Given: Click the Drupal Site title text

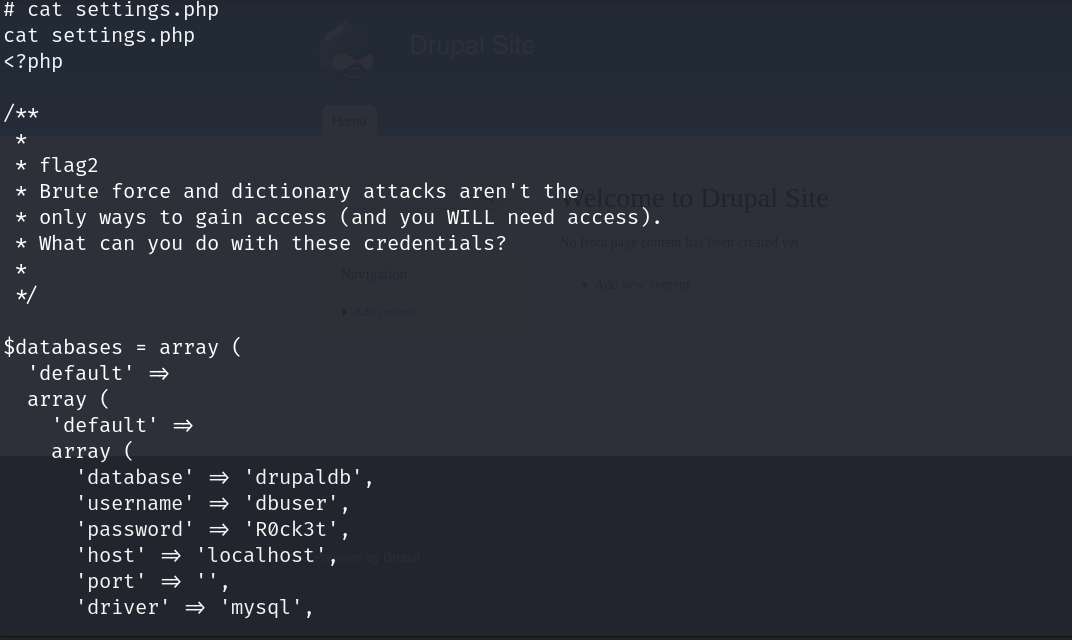Looking at the screenshot, I should [472, 44].
